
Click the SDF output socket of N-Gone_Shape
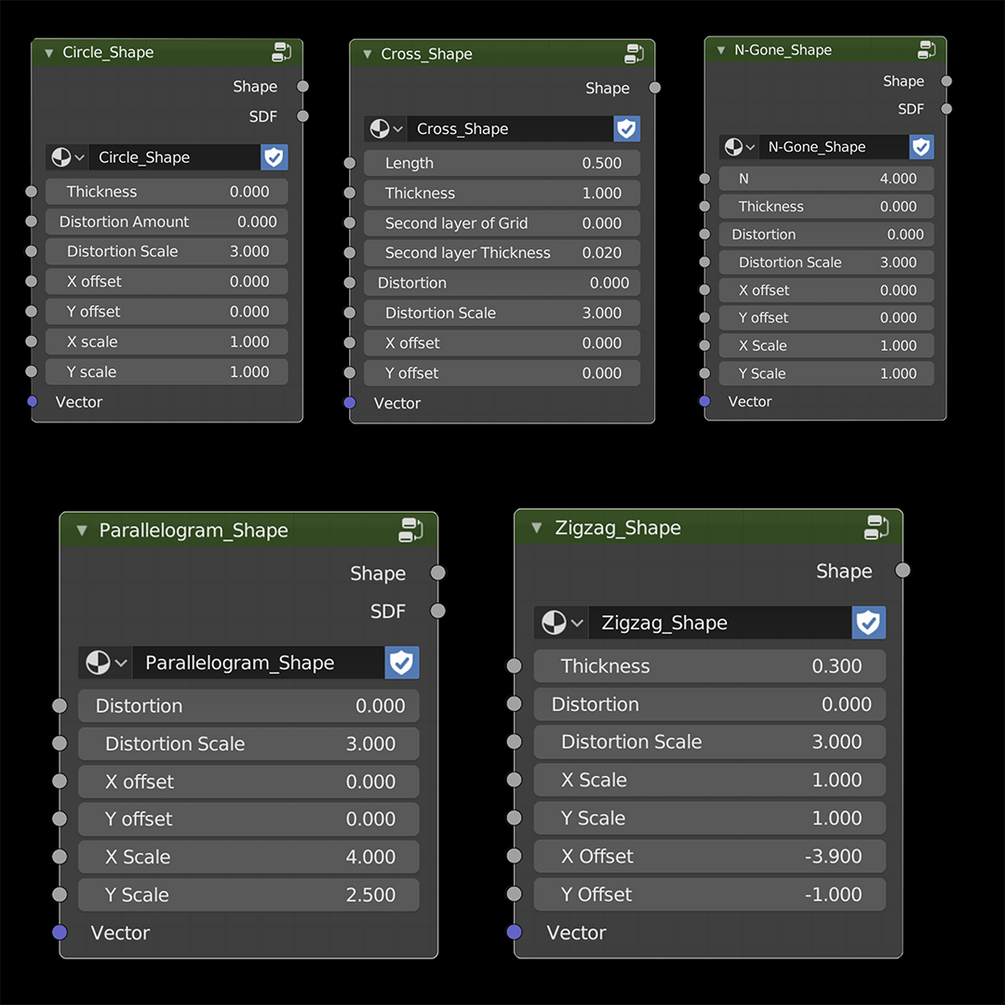946,109
